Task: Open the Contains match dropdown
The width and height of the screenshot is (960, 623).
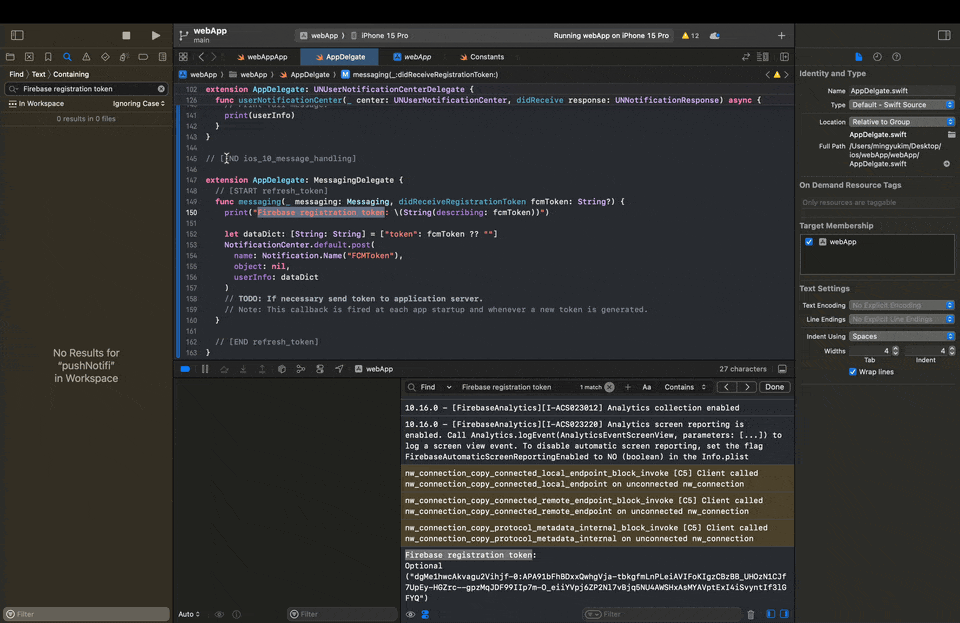Action: pos(685,387)
